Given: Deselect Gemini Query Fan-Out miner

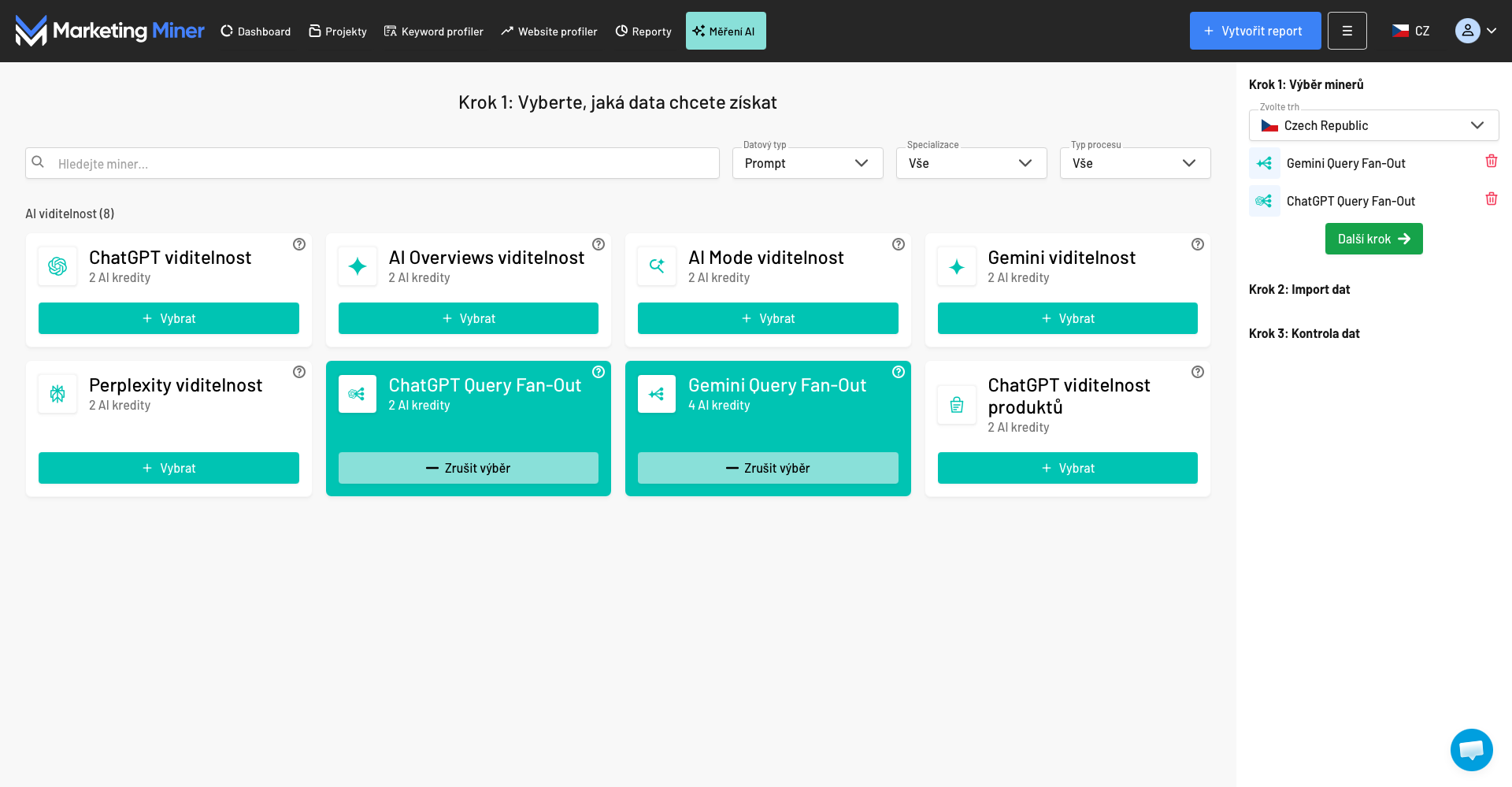Looking at the screenshot, I should click(x=768, y=468).
